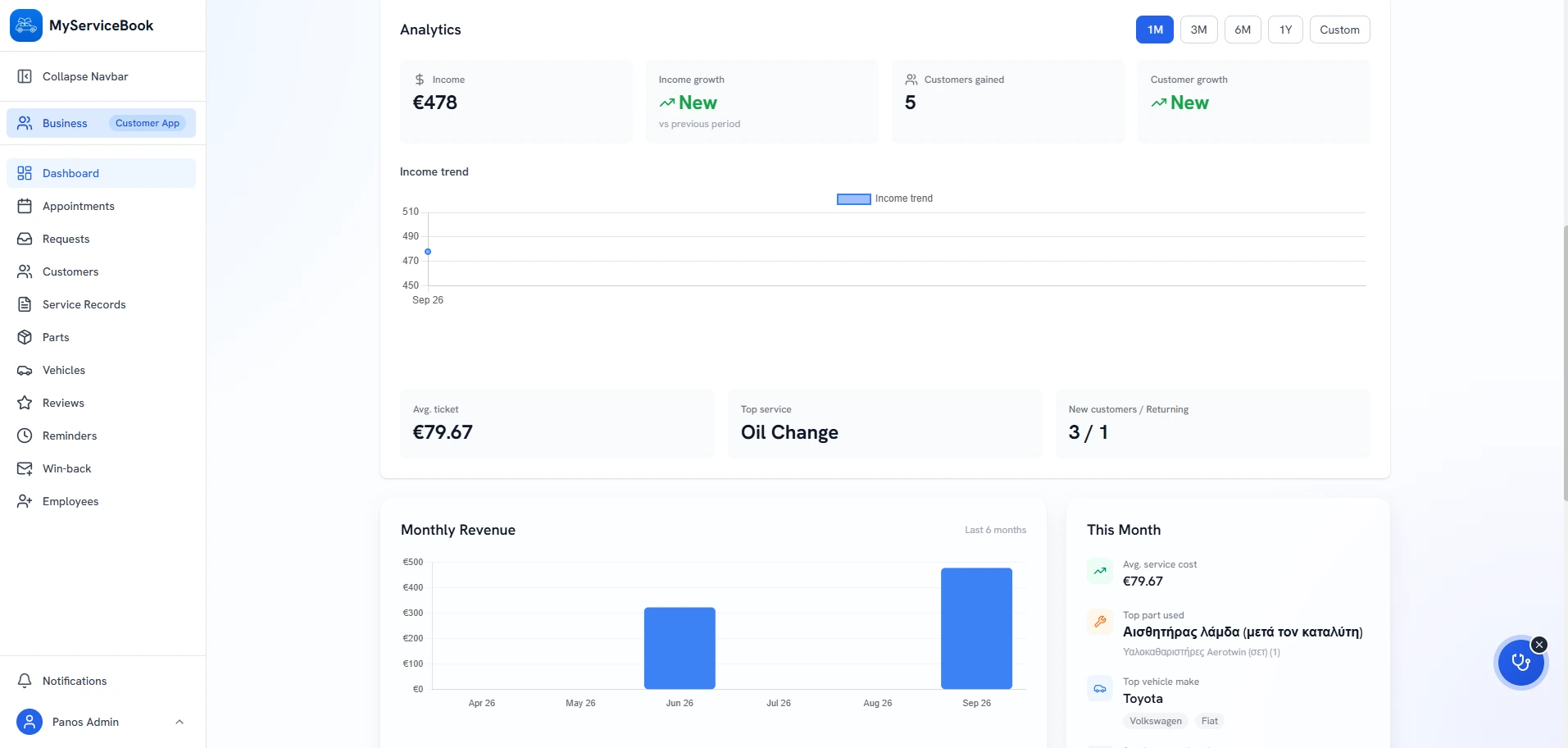1568x748 pixels.
Task: Click the Win-back envelope icon
Action: [x=25, y=468]
